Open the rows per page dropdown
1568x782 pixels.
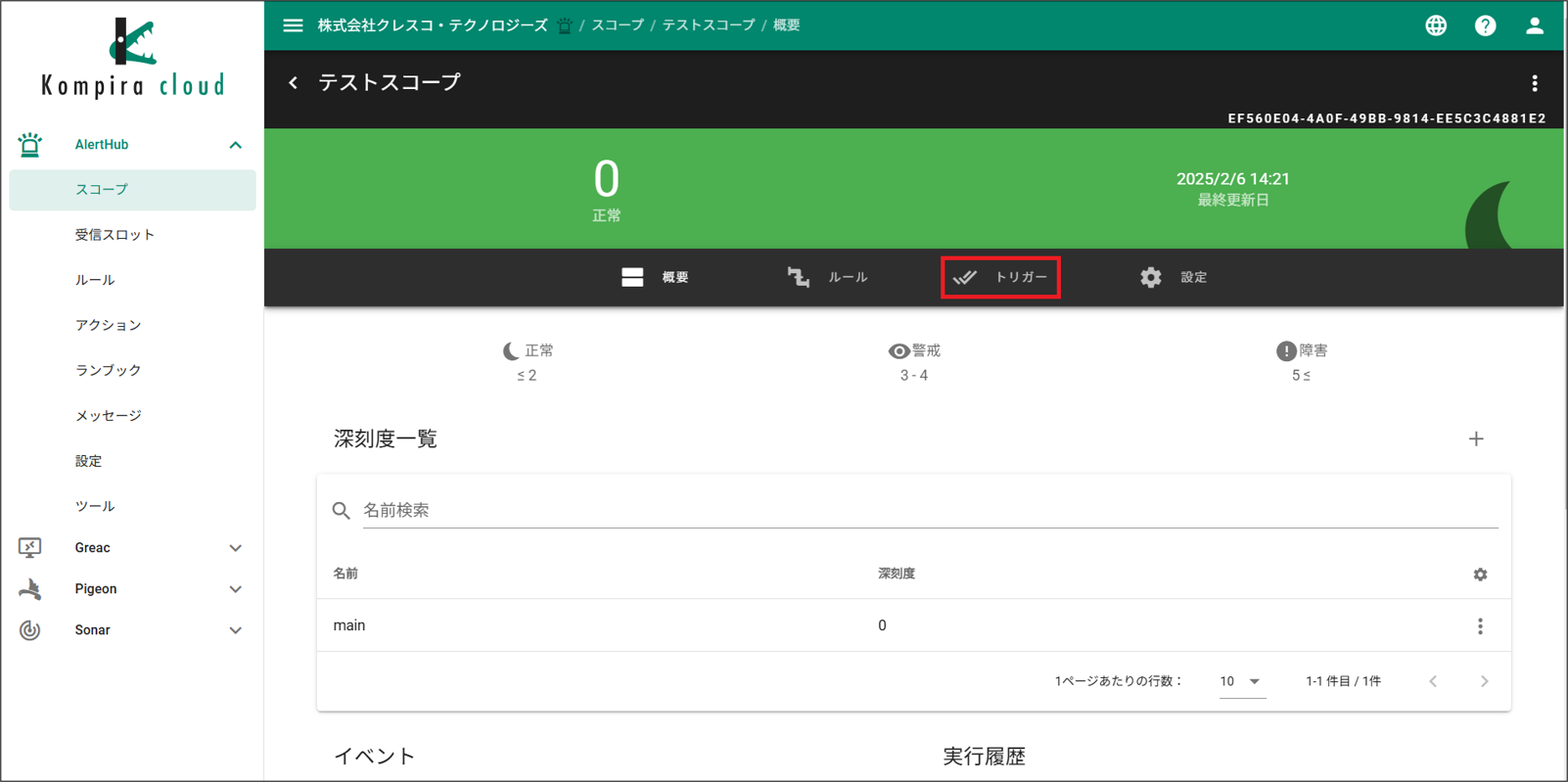tap(1241, 681)
